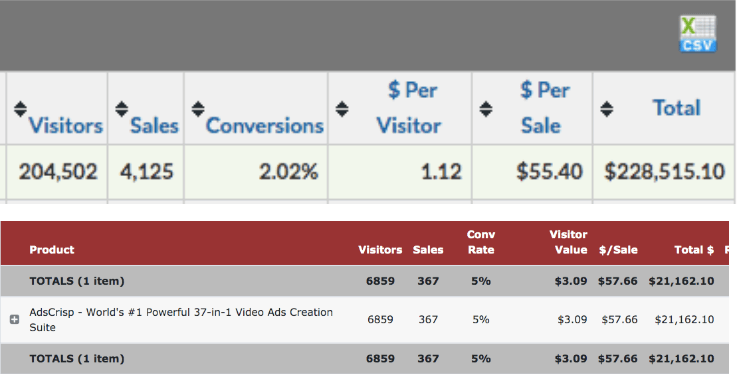Click the 204,502 visitors cell
This screenshot has height=374, width=737.
coord(57,171)
